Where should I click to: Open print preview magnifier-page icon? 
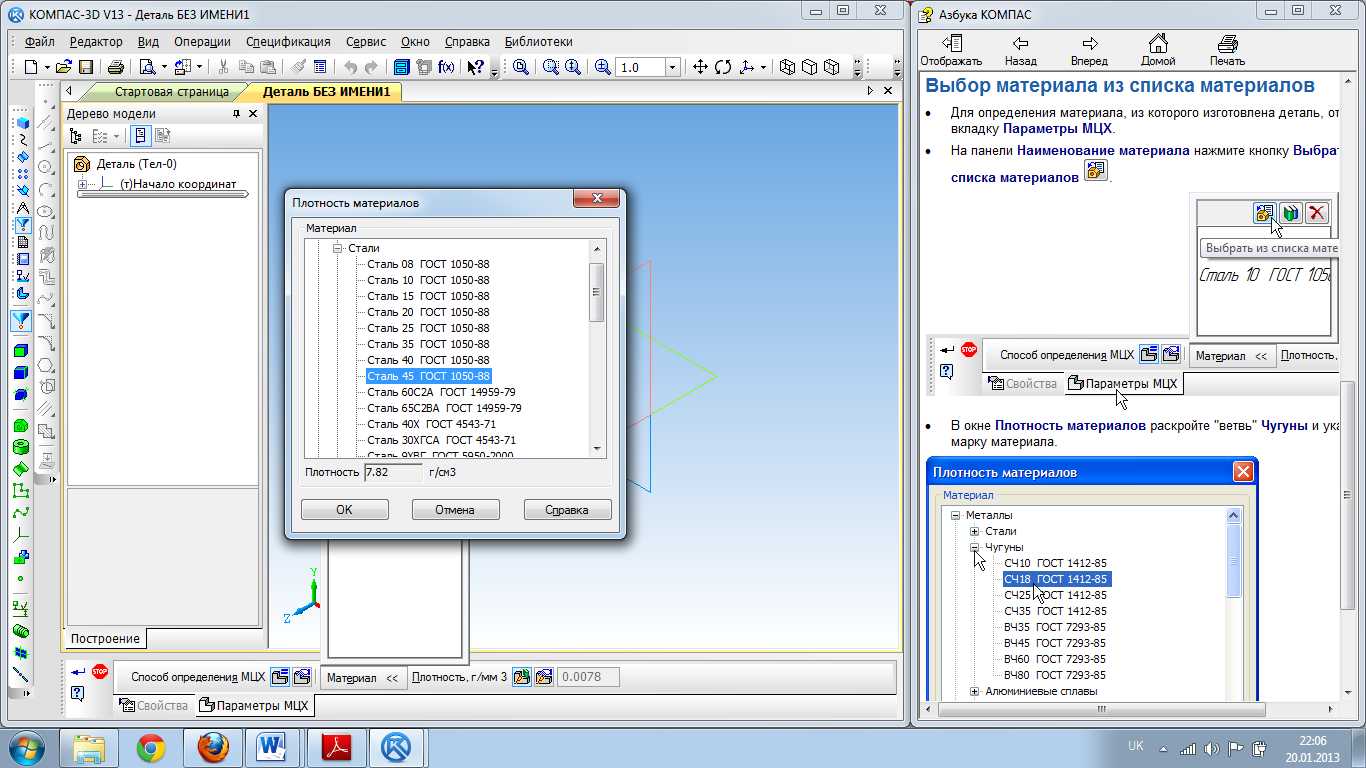147,67
